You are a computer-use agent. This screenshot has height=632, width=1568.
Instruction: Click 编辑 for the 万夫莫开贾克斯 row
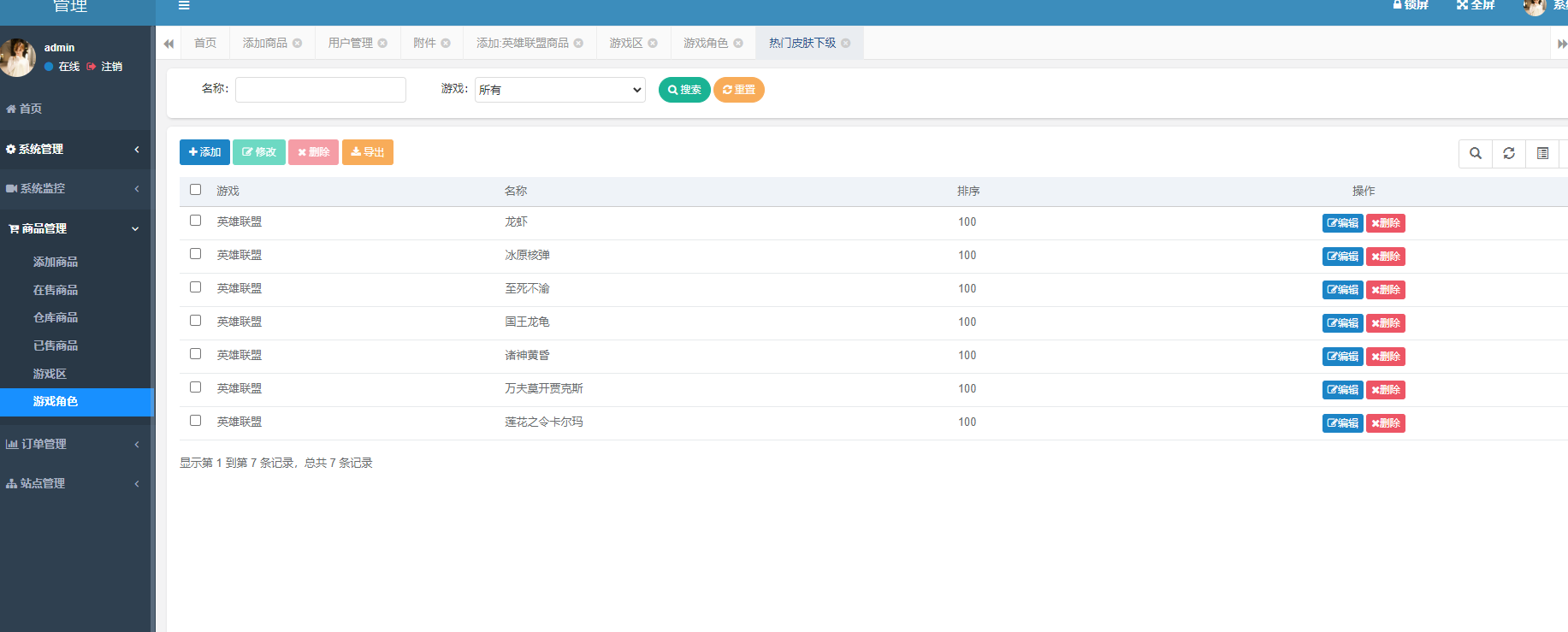(x=1342, y=390)
